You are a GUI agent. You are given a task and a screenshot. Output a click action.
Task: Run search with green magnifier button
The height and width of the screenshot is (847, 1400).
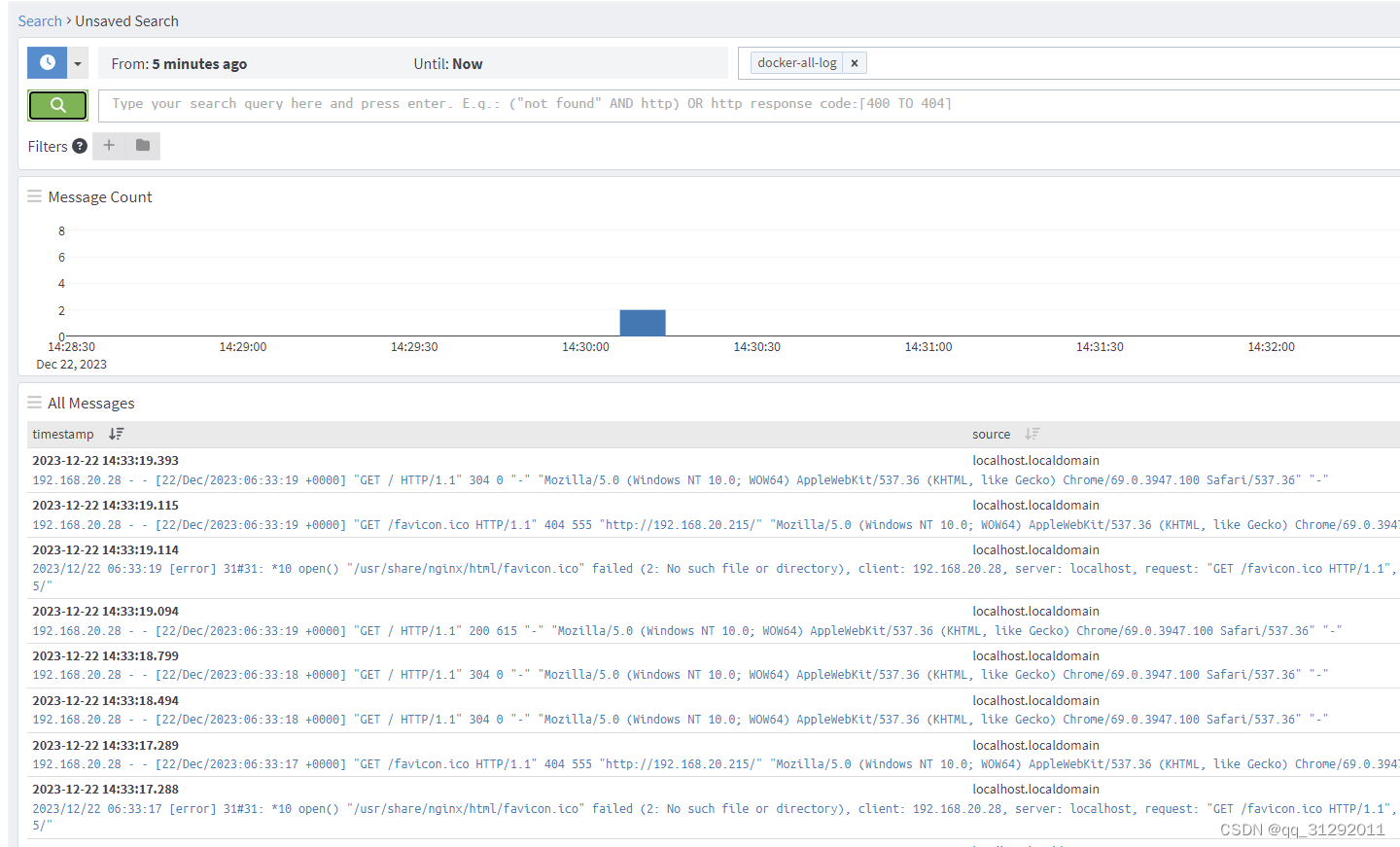pos(57,105)
